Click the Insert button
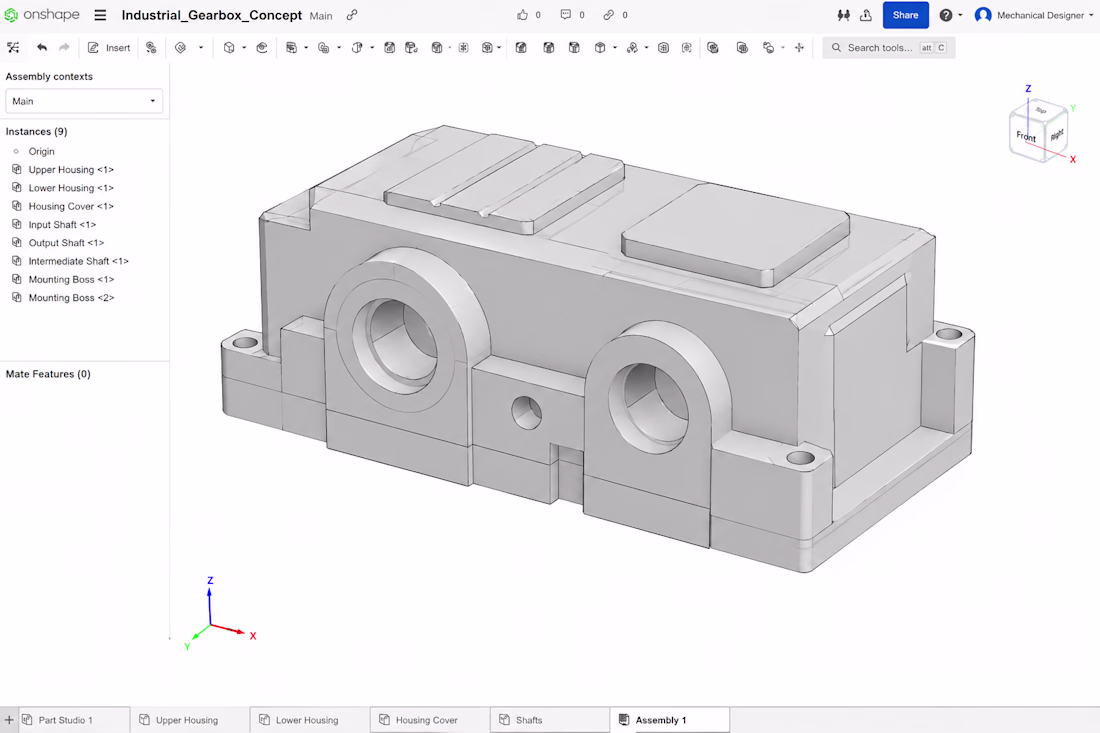 [109, 48]
